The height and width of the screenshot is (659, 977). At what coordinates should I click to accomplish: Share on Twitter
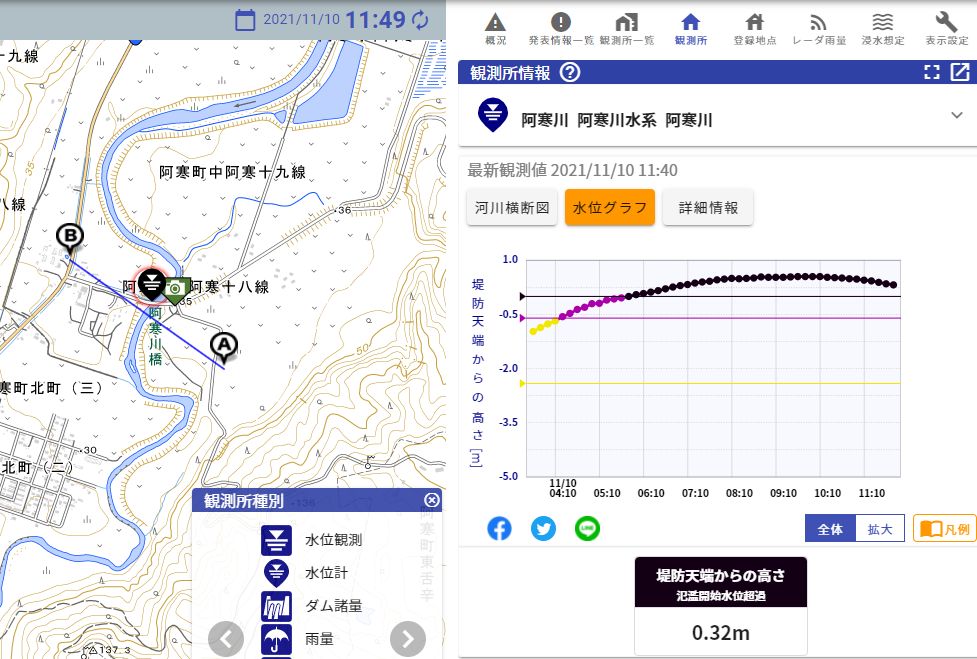543,529
